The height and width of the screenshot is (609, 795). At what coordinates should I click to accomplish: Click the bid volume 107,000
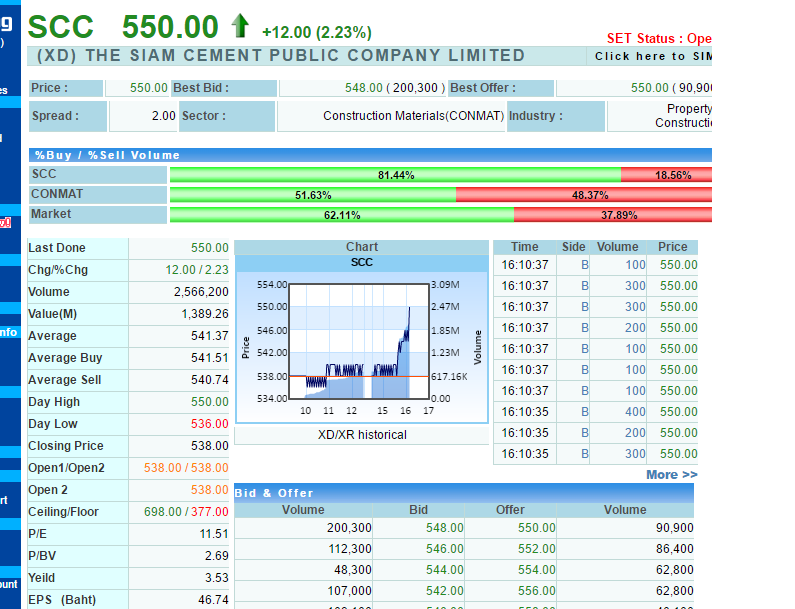tap(349, 591)
